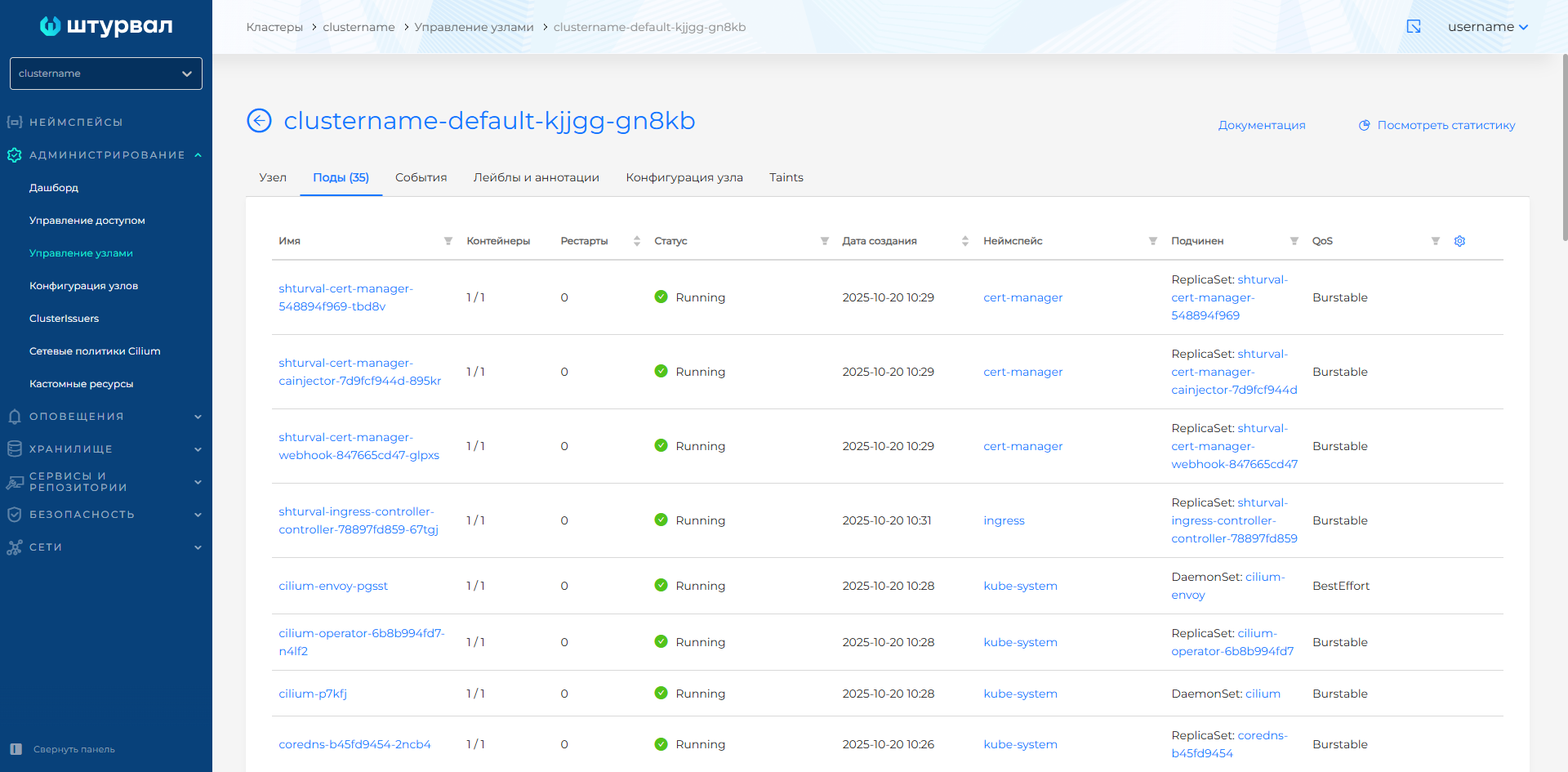1568x772 pixels.
Task: Click the filter icon in the Статус column
Action: point(824,241)
